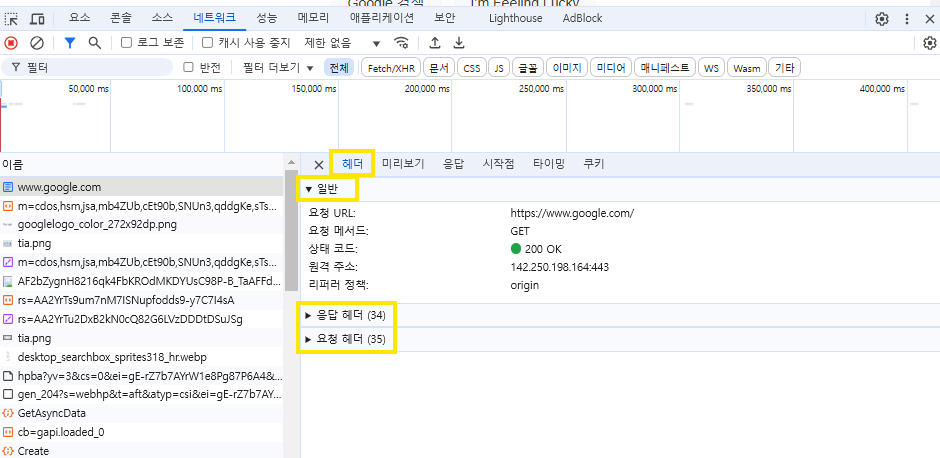The width and height of the screenshot is (940, 458).
Task: Click the 필터 text input field
Action: (x=87, y=68)
